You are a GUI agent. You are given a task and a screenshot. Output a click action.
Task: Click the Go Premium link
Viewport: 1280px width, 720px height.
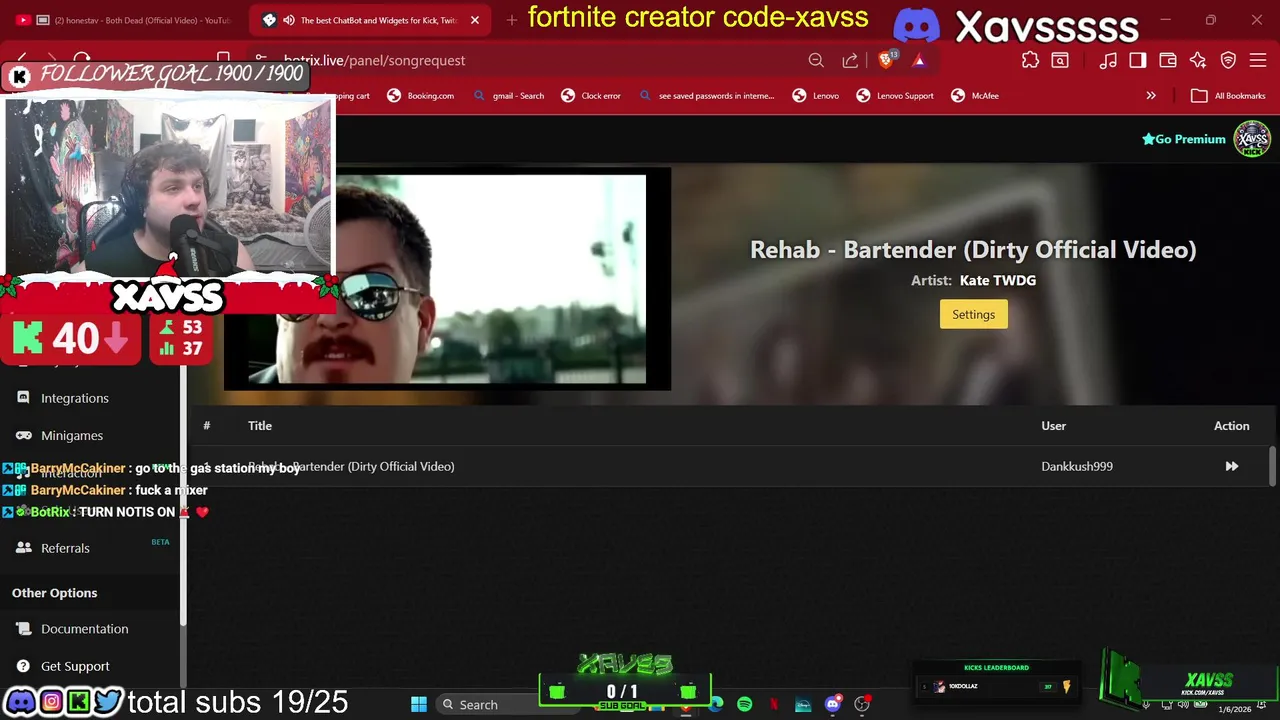[1184, 139]
